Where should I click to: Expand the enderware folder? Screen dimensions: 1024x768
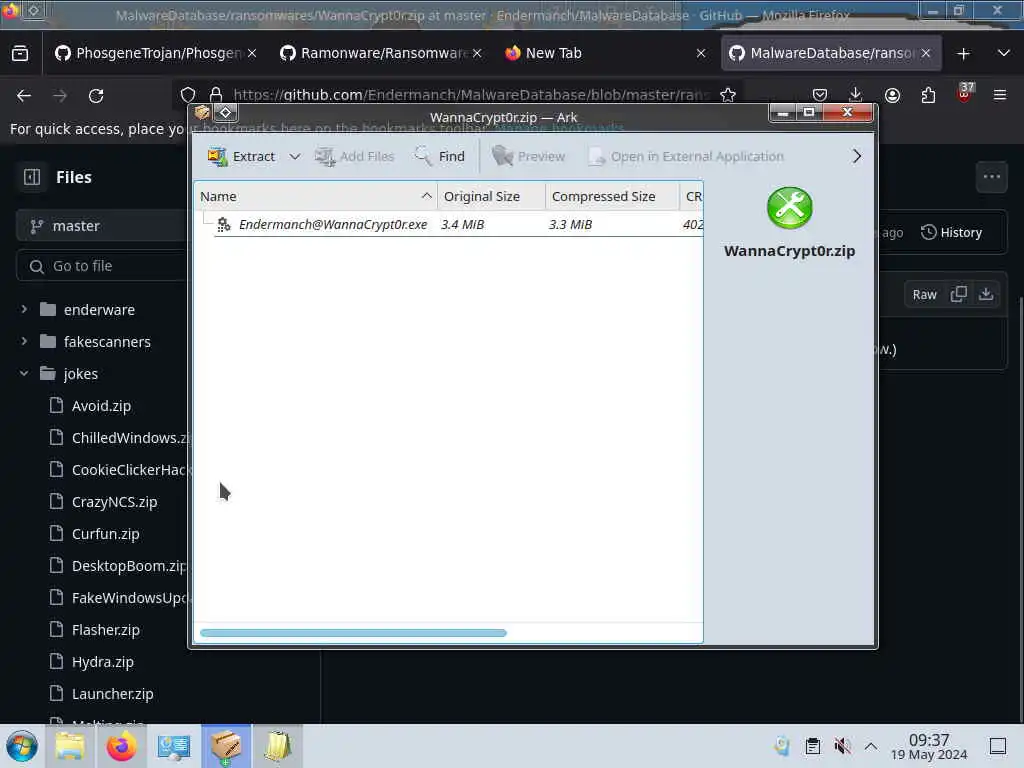click(x=24, y=309)
